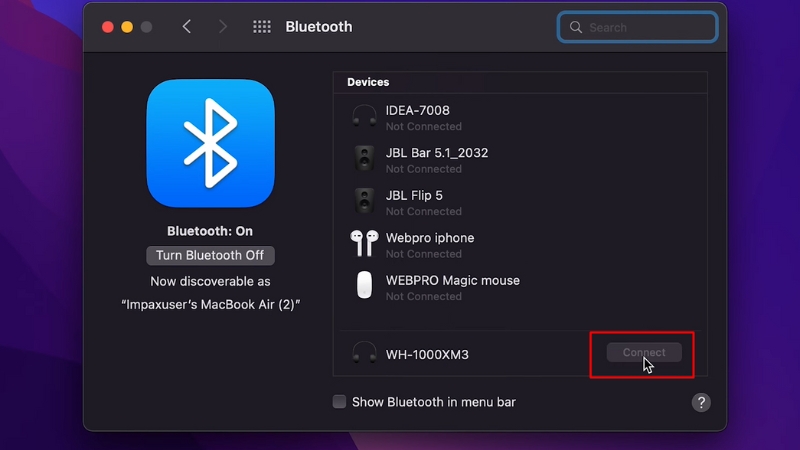Click the JBL Flip 5 speaker icon
Screen dimensions: 800x450
coord(364,201)
